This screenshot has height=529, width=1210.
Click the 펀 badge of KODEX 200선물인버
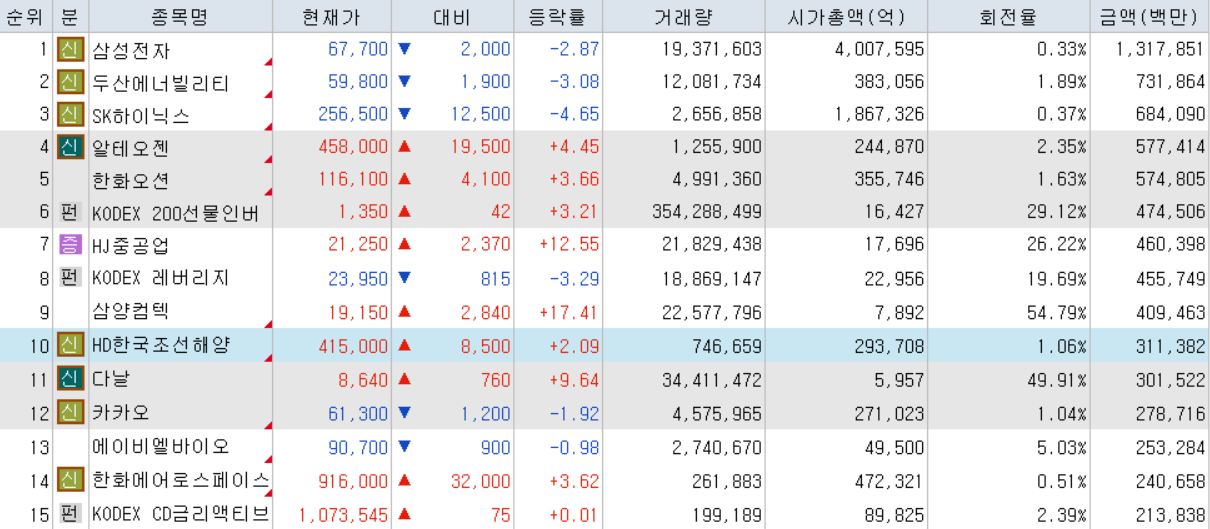point(70,213)
